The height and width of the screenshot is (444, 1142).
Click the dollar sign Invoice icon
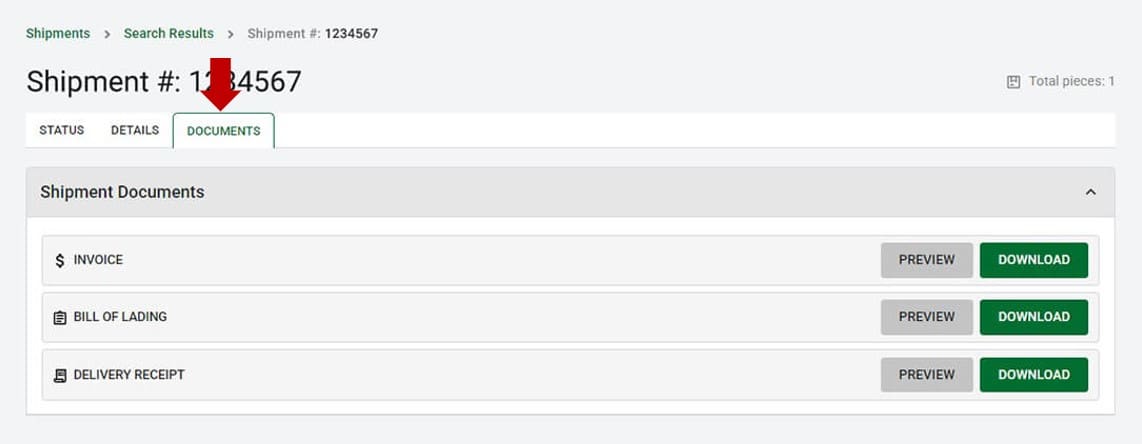click(60, 260)
